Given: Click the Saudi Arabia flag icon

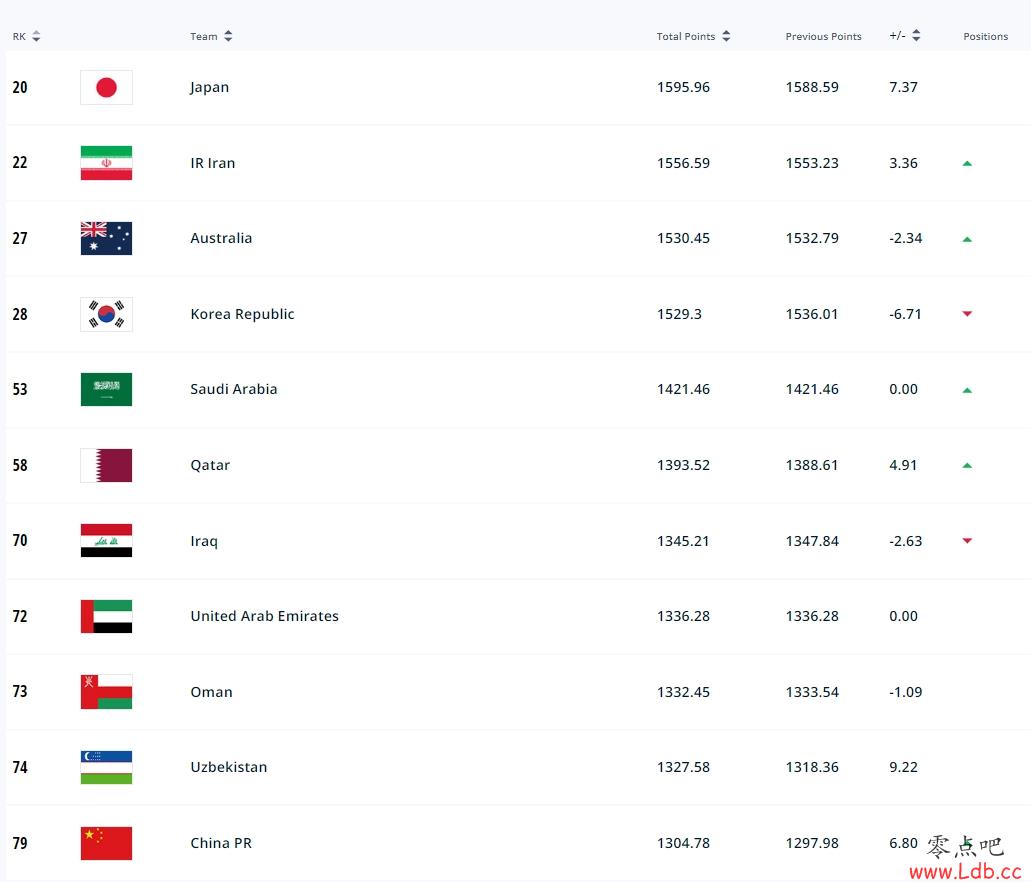Looking at the screenshot, I should pyautogui.click(x=107, y=389).
